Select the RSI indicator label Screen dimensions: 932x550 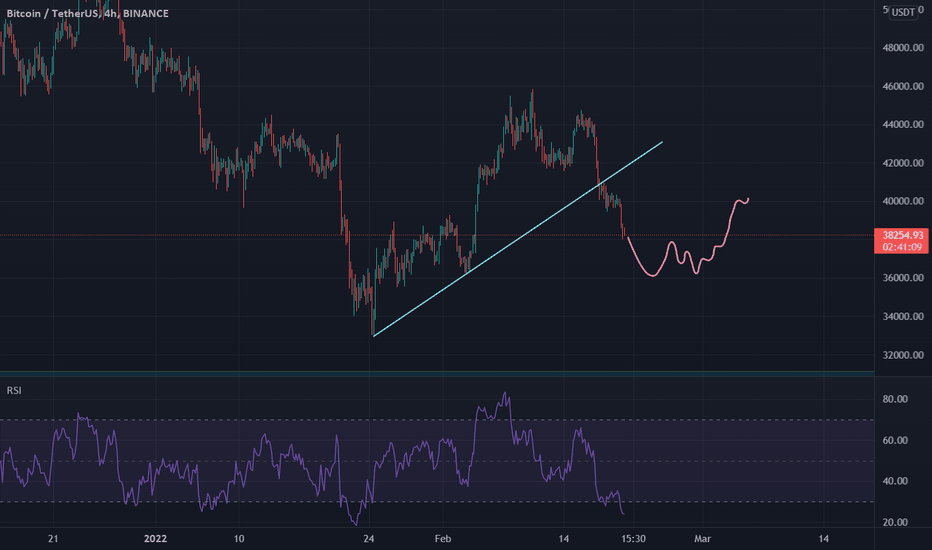14,391
